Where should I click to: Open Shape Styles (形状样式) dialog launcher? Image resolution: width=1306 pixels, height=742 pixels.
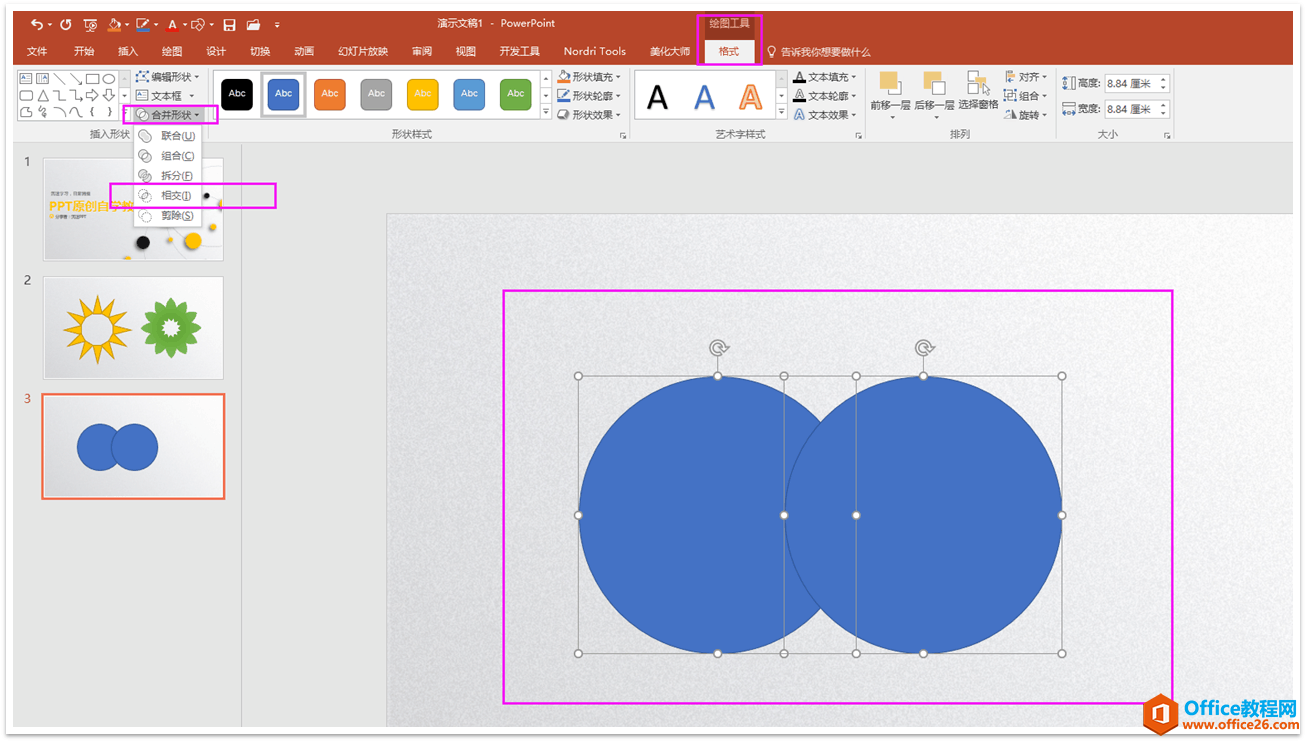click(623, 135)
